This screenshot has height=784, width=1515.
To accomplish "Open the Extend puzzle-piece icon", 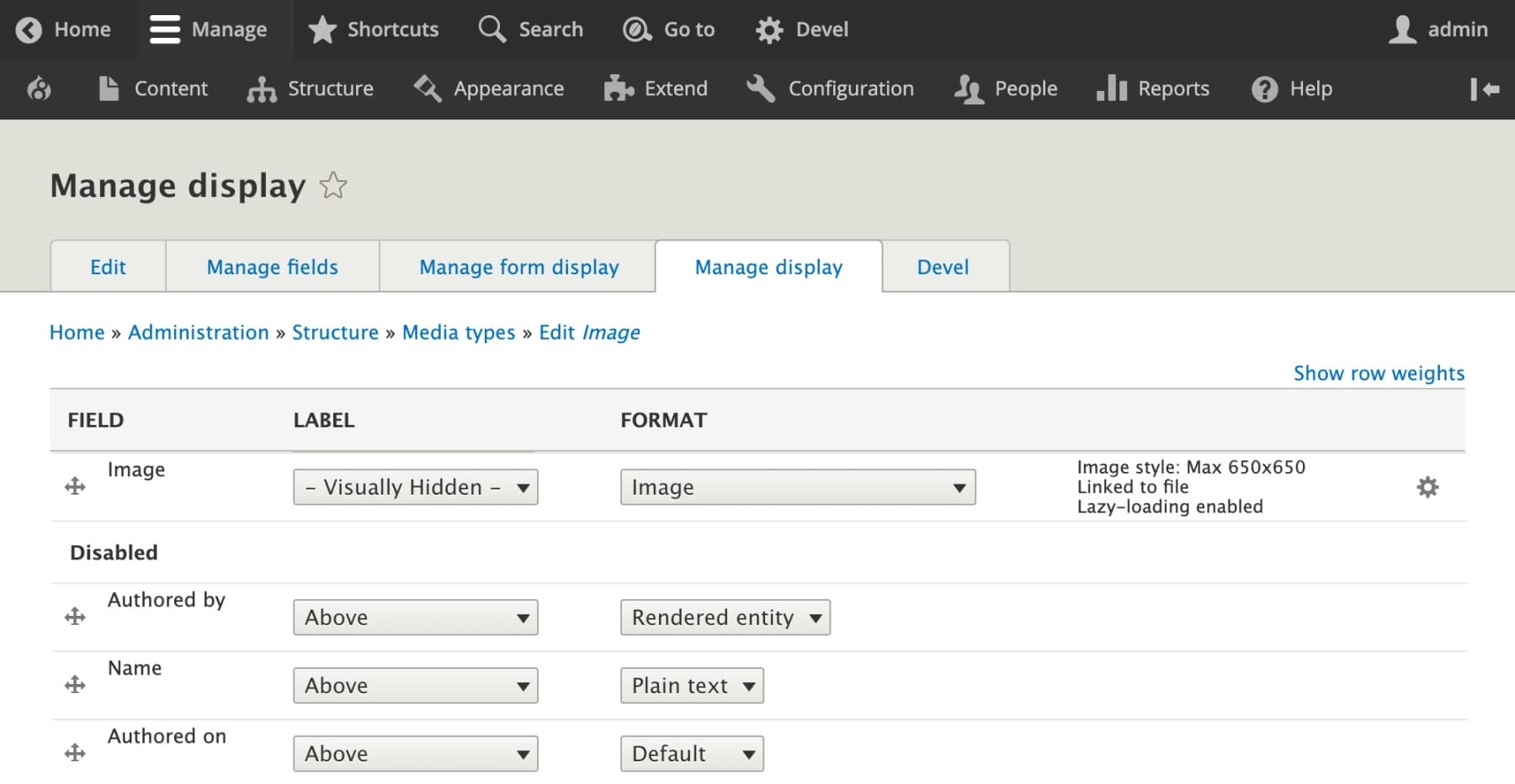I will [x=619, y=88].
